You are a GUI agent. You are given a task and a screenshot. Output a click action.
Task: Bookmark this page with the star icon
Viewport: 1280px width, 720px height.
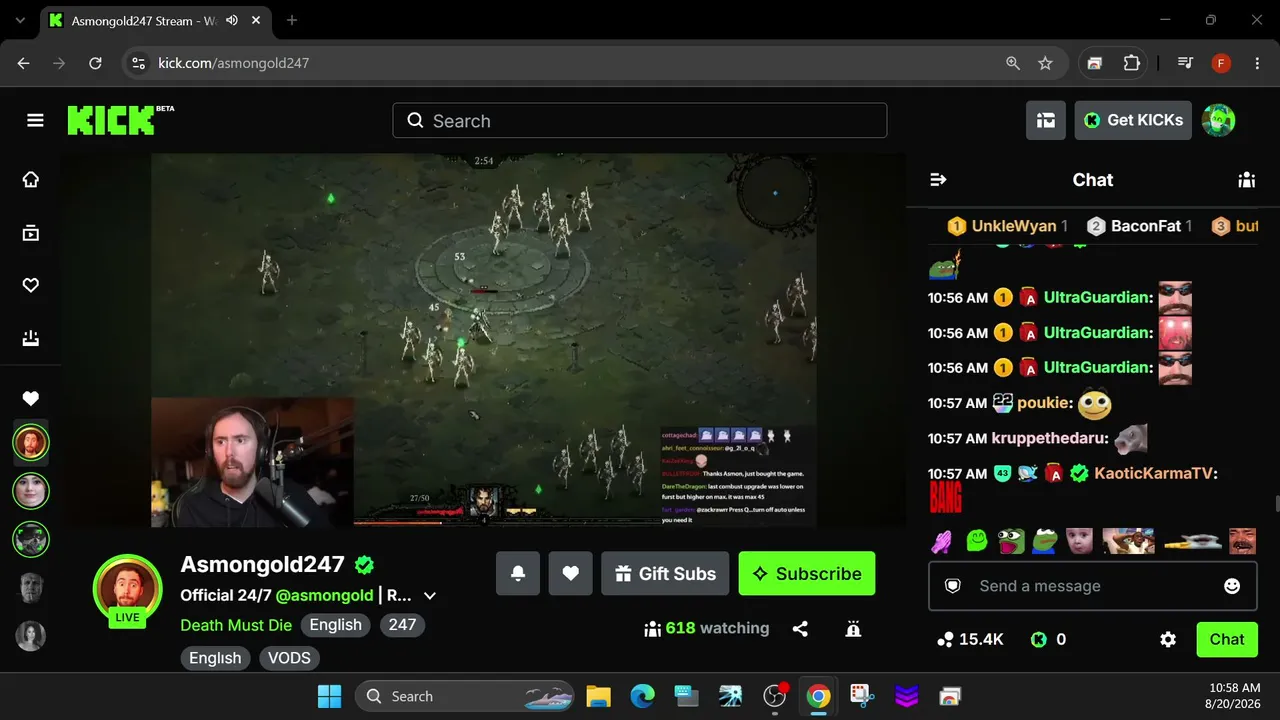(1045, 63)
